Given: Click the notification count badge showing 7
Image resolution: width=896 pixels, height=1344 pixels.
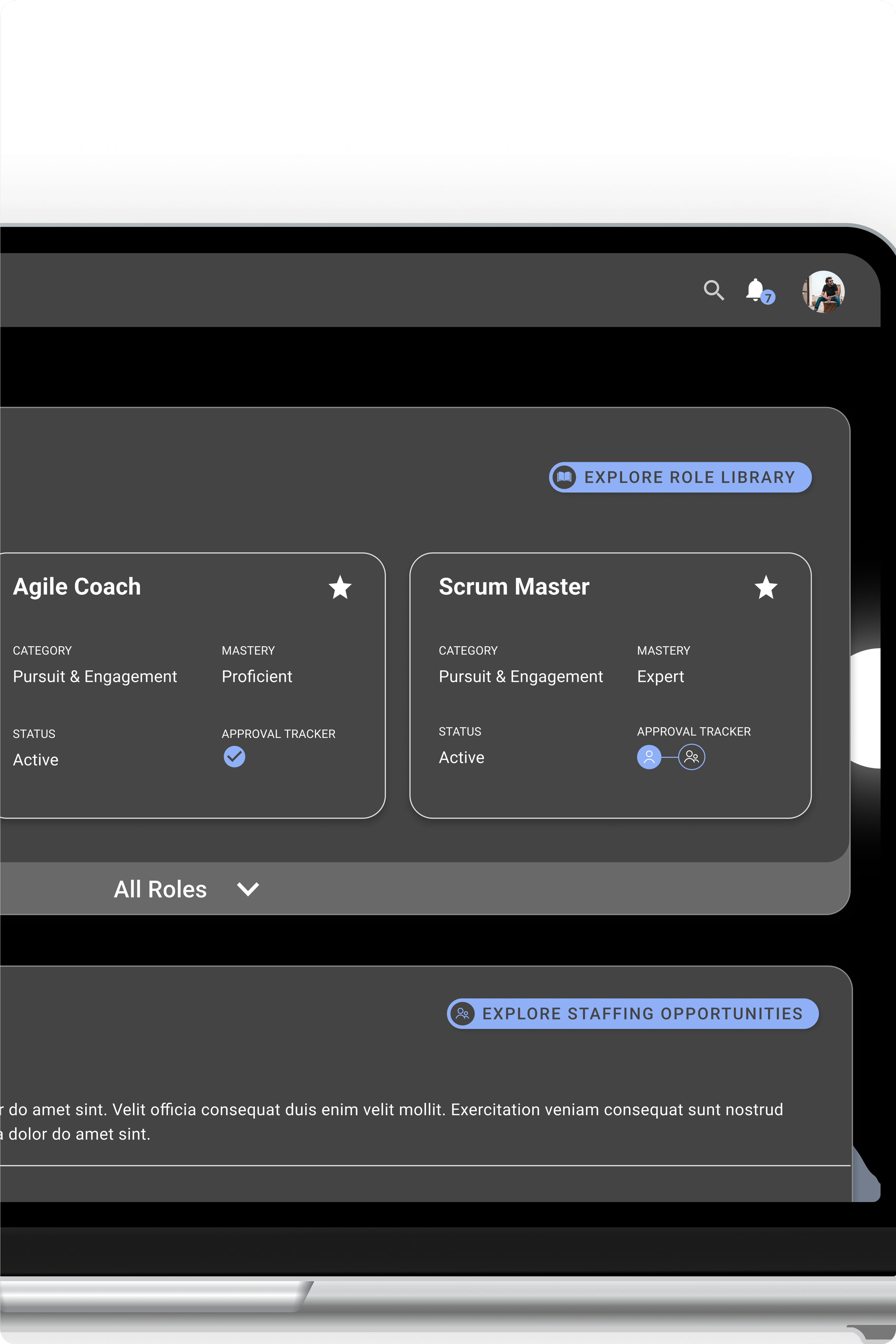Looking at the screenshot, I should click(768, 298).
